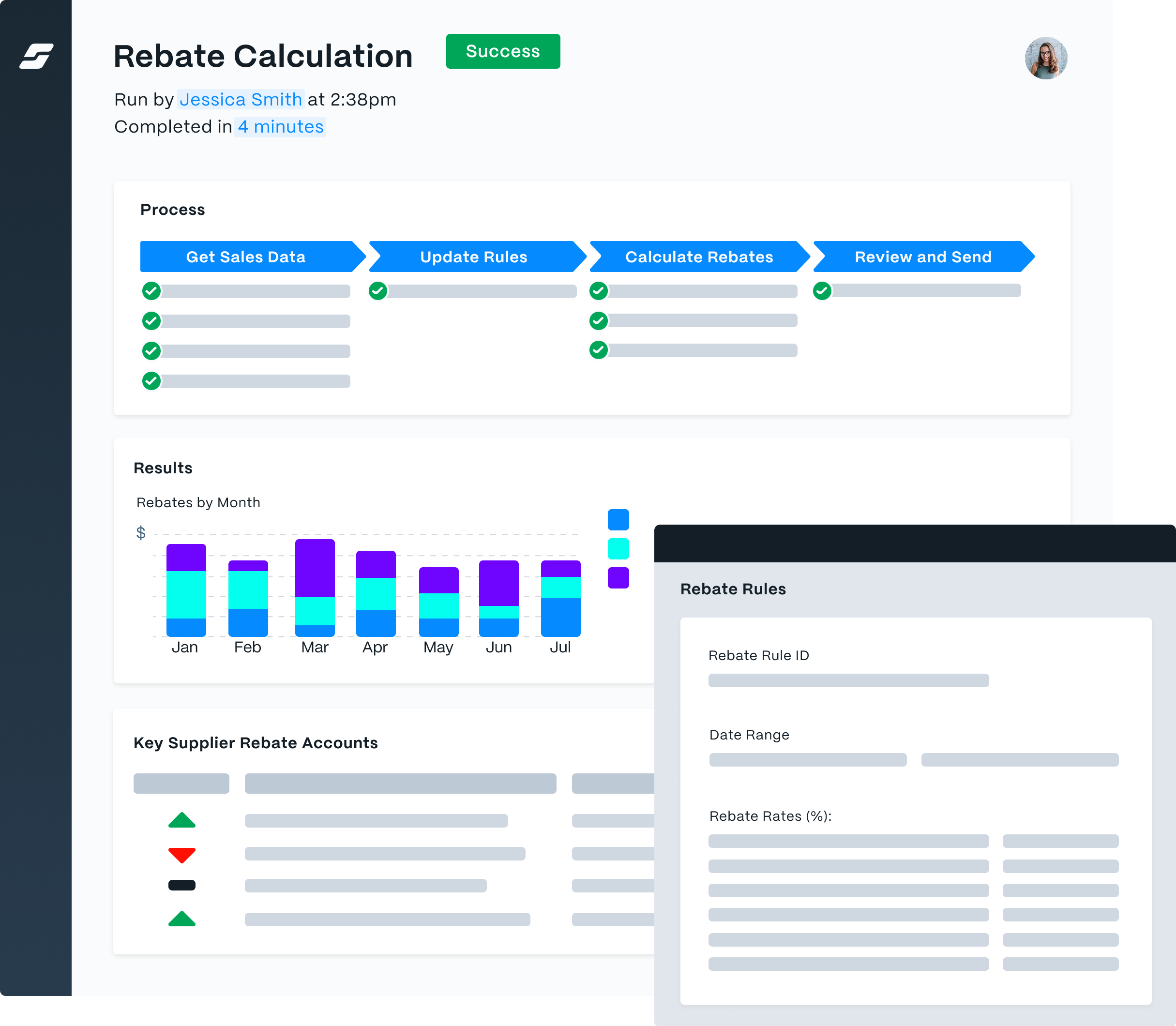
Task: Click the black neutral dash trend icon
Action: coord(182,885)
